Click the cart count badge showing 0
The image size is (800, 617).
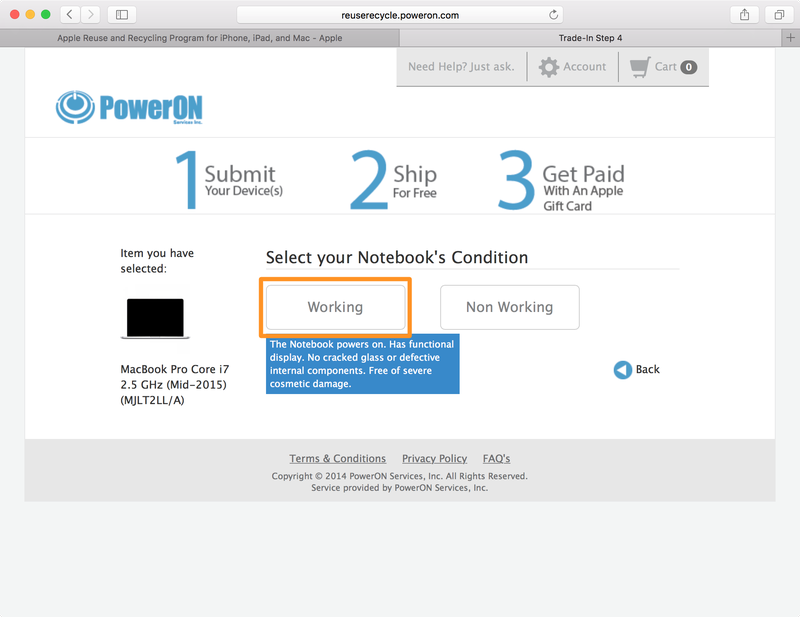click(689, 67)
